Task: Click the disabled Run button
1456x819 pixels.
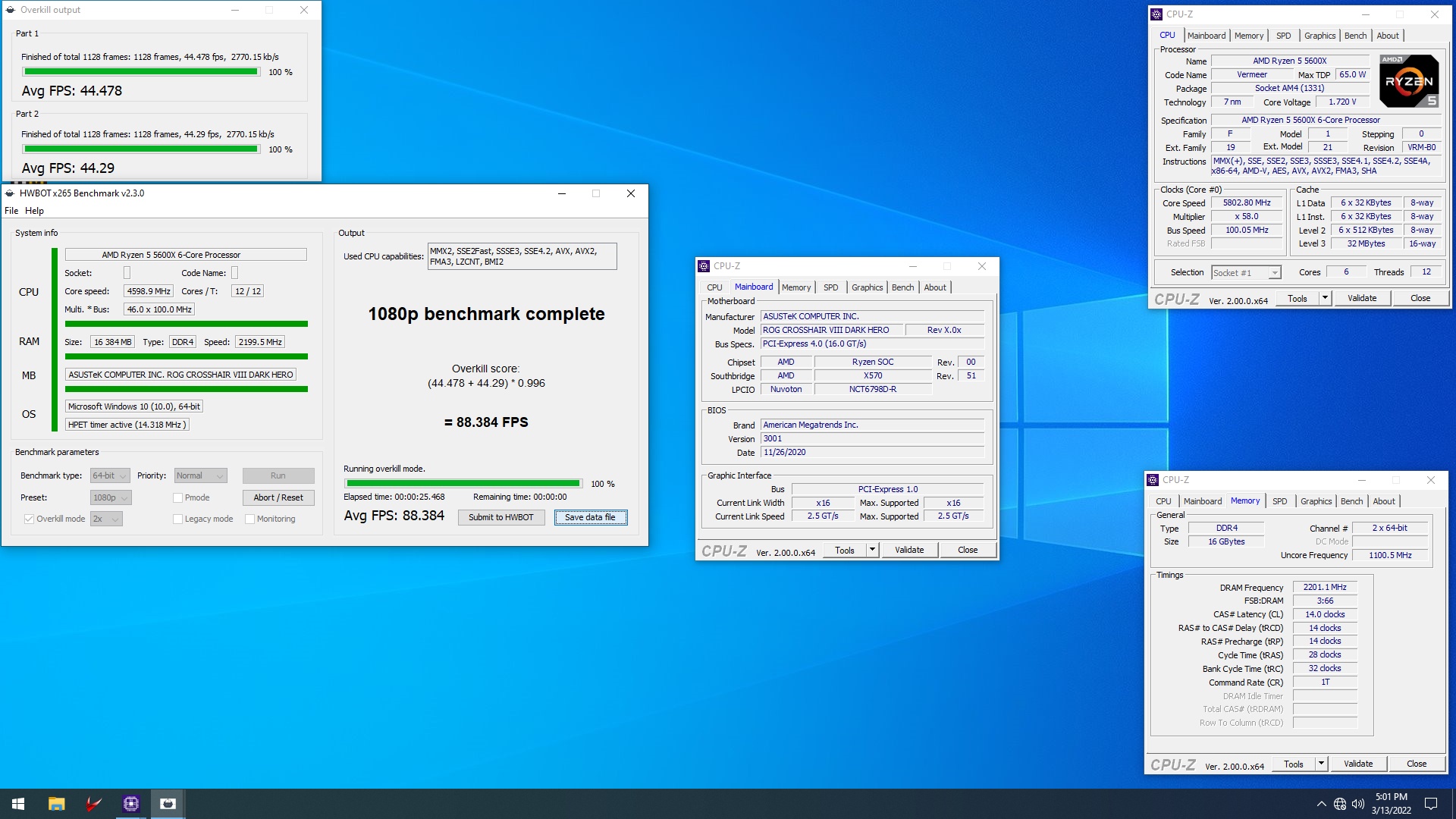Action: [278, 476]
